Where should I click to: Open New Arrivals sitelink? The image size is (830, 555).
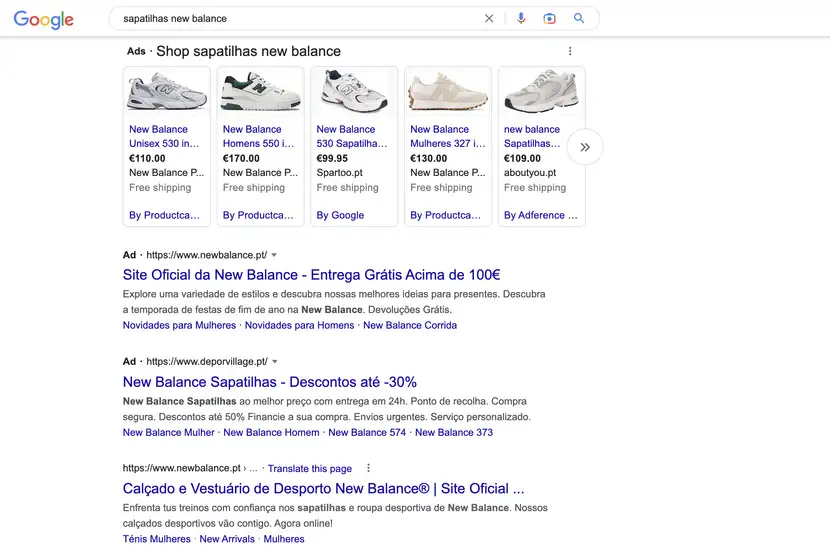(x=227, y=539)
